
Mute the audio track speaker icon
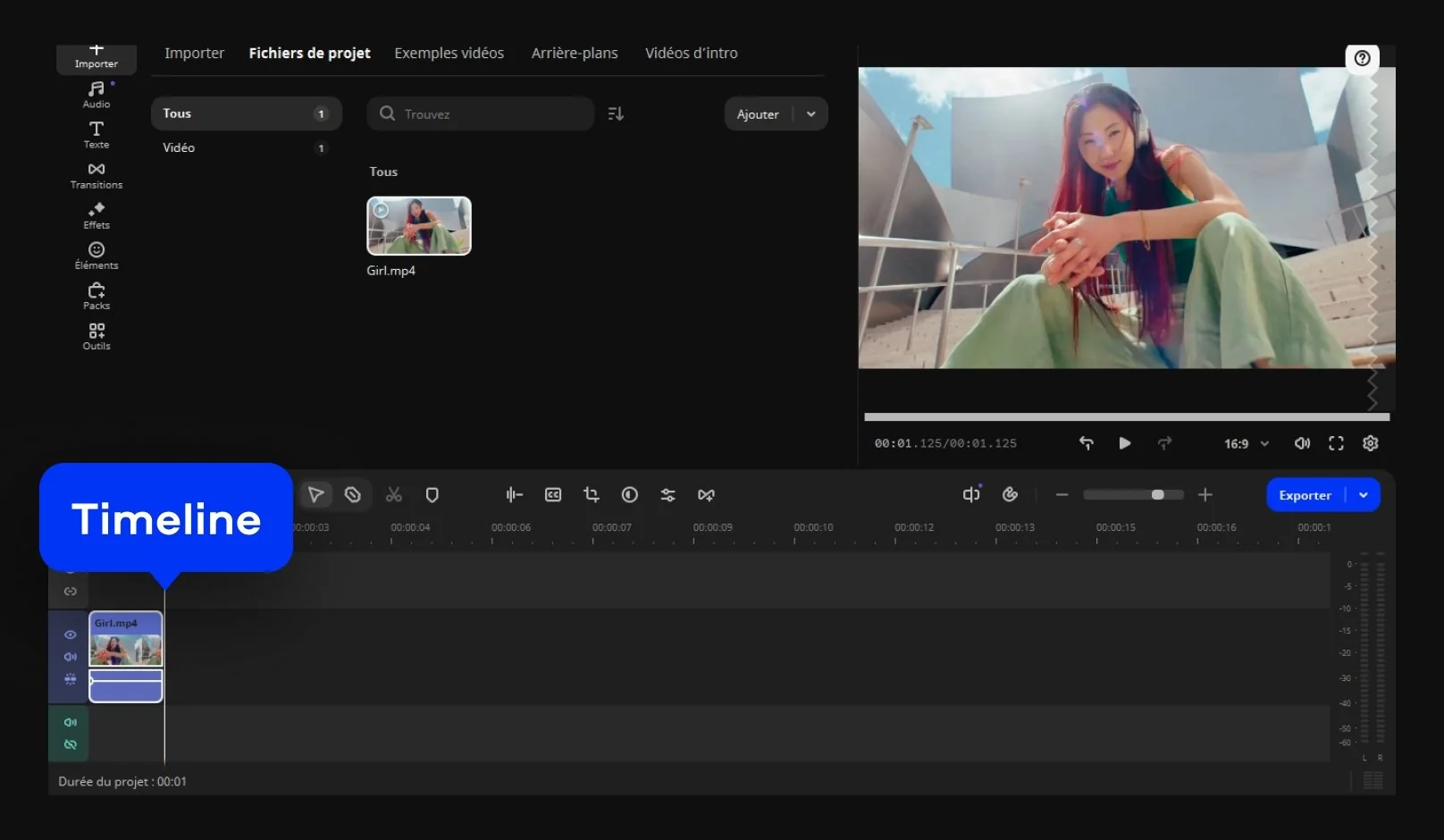(71, 722)
